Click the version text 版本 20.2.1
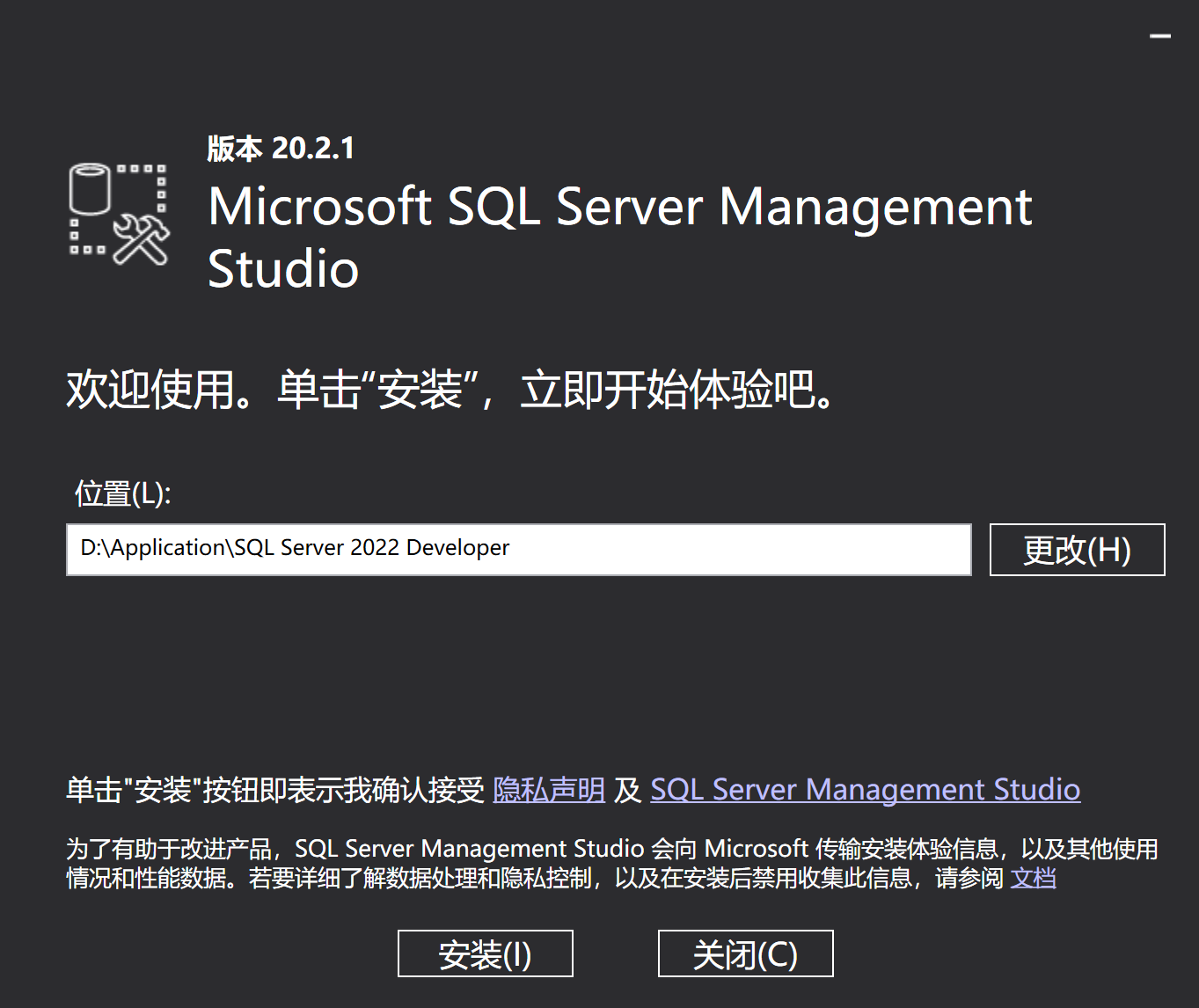Viewport: 1199px width, 1008px height. tap(278, 148)
